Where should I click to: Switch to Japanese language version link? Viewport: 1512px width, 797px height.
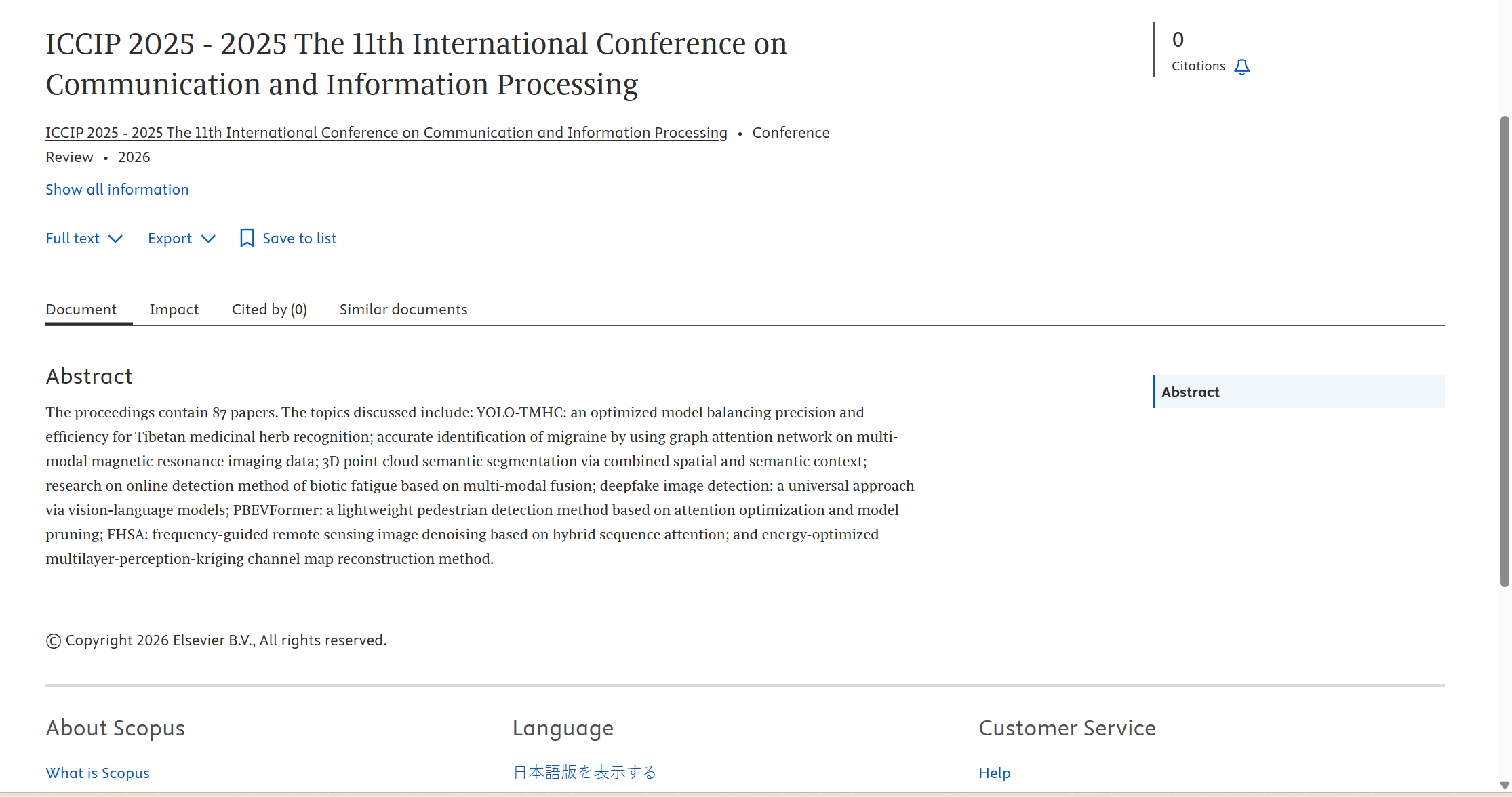[584, 773]
